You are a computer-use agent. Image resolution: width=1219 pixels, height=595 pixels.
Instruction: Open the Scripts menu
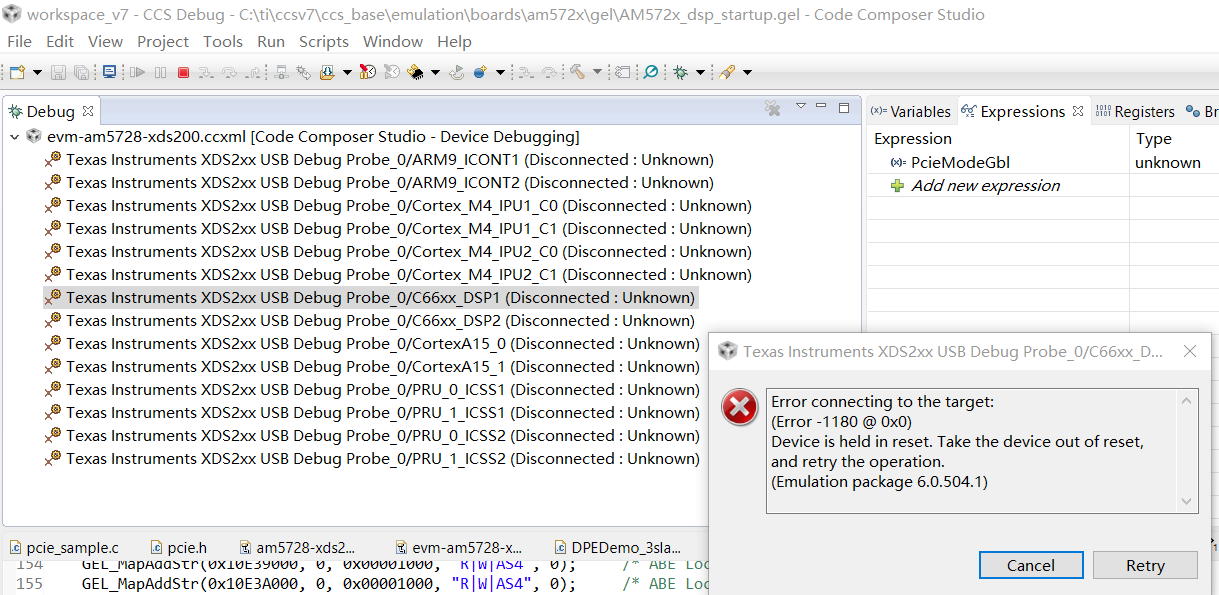(324, 41)
